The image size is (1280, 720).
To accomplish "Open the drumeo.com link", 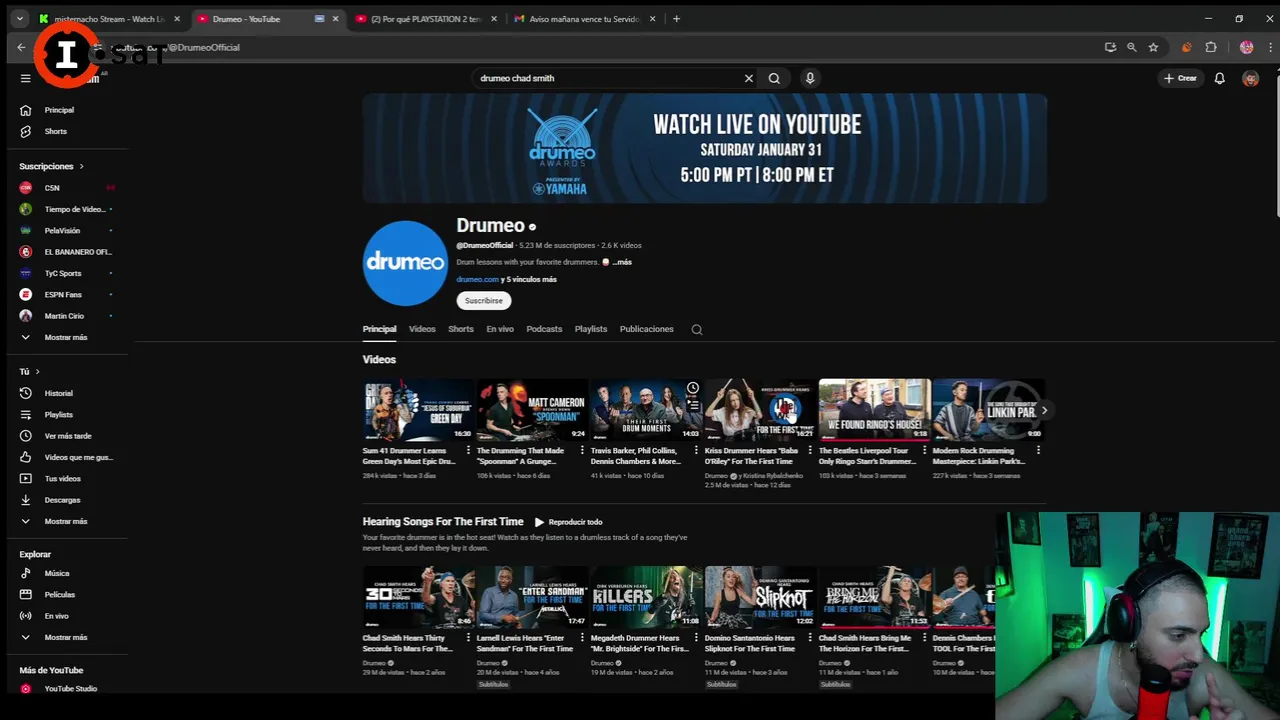I will 477,280.
